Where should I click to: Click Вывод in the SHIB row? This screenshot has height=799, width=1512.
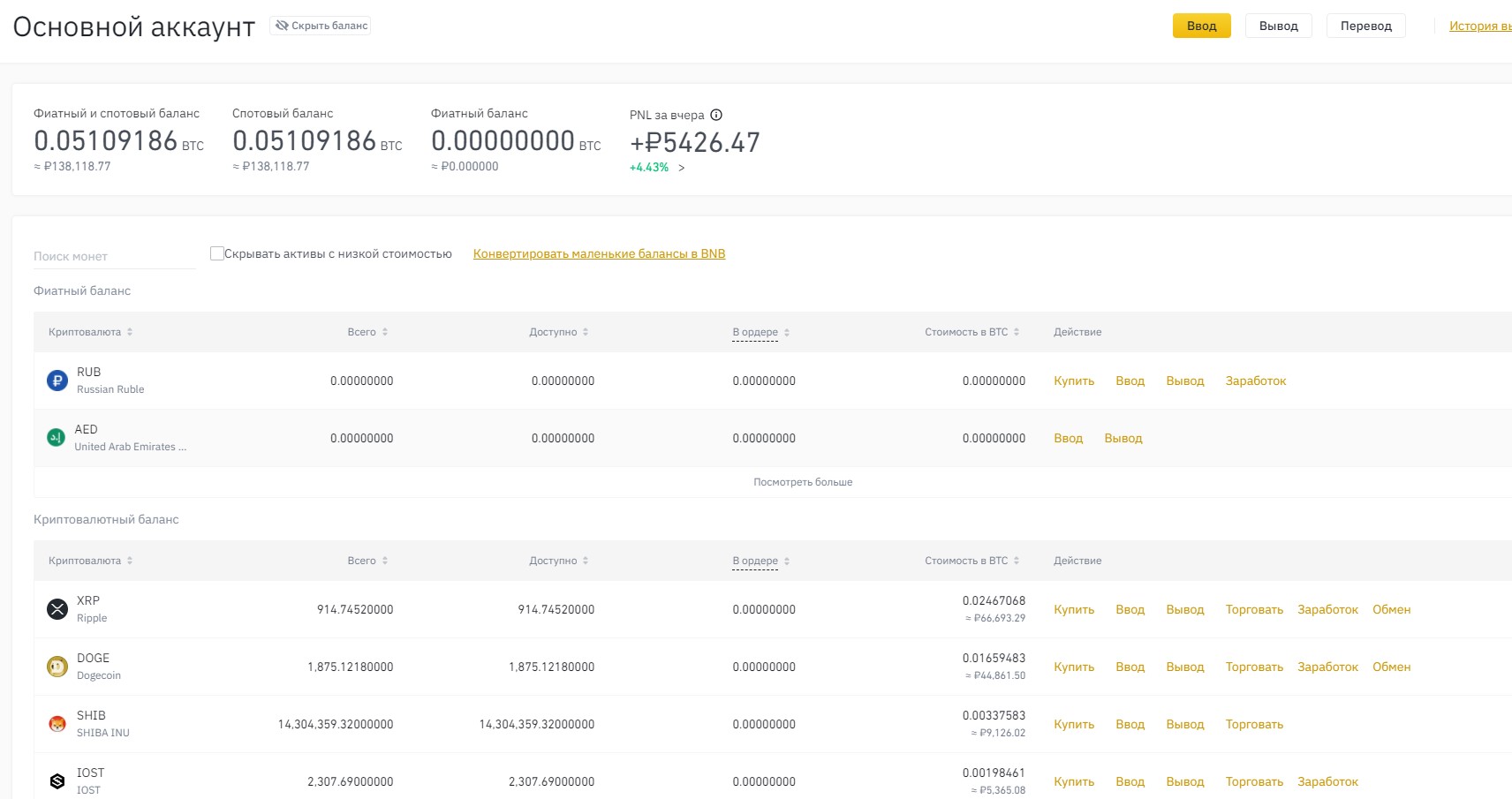click(1185, 724)
